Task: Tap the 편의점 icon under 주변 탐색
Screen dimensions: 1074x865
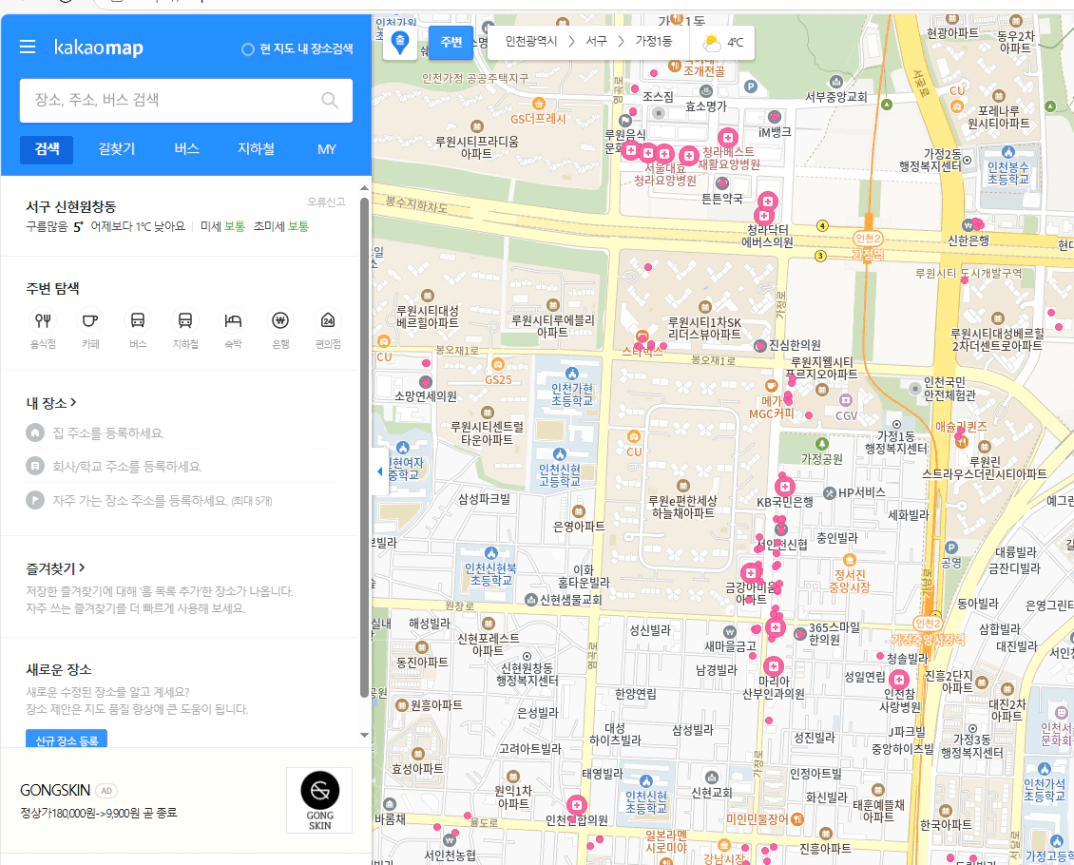Action: click(x=328, y=321)
